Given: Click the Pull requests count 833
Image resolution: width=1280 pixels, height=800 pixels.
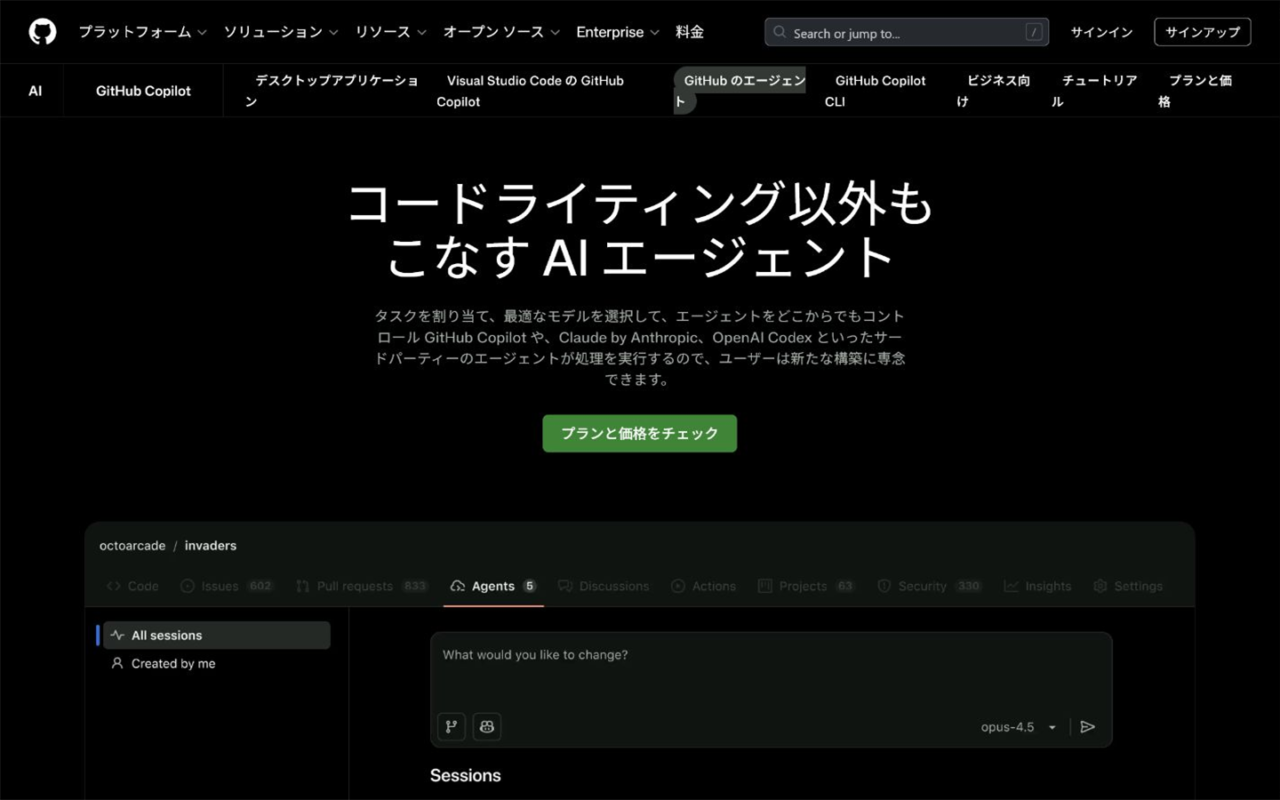Looking at the screenshot, I should tap(415, 586).
